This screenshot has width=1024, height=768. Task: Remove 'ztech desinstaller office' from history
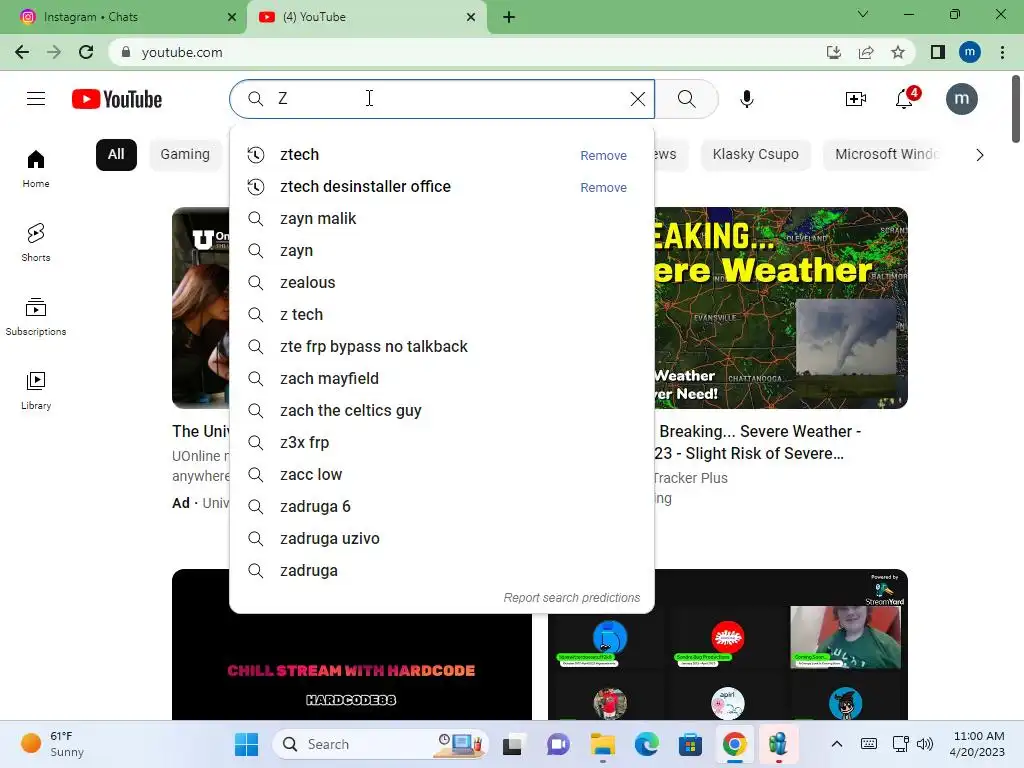click(603, 187)
